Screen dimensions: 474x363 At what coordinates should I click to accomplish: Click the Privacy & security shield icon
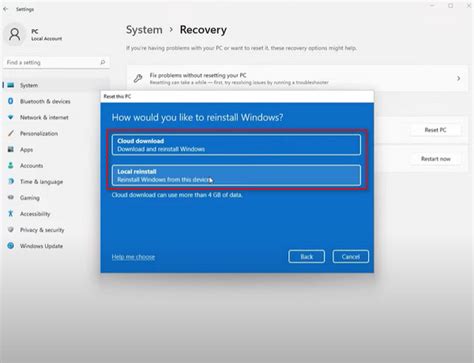11,230
